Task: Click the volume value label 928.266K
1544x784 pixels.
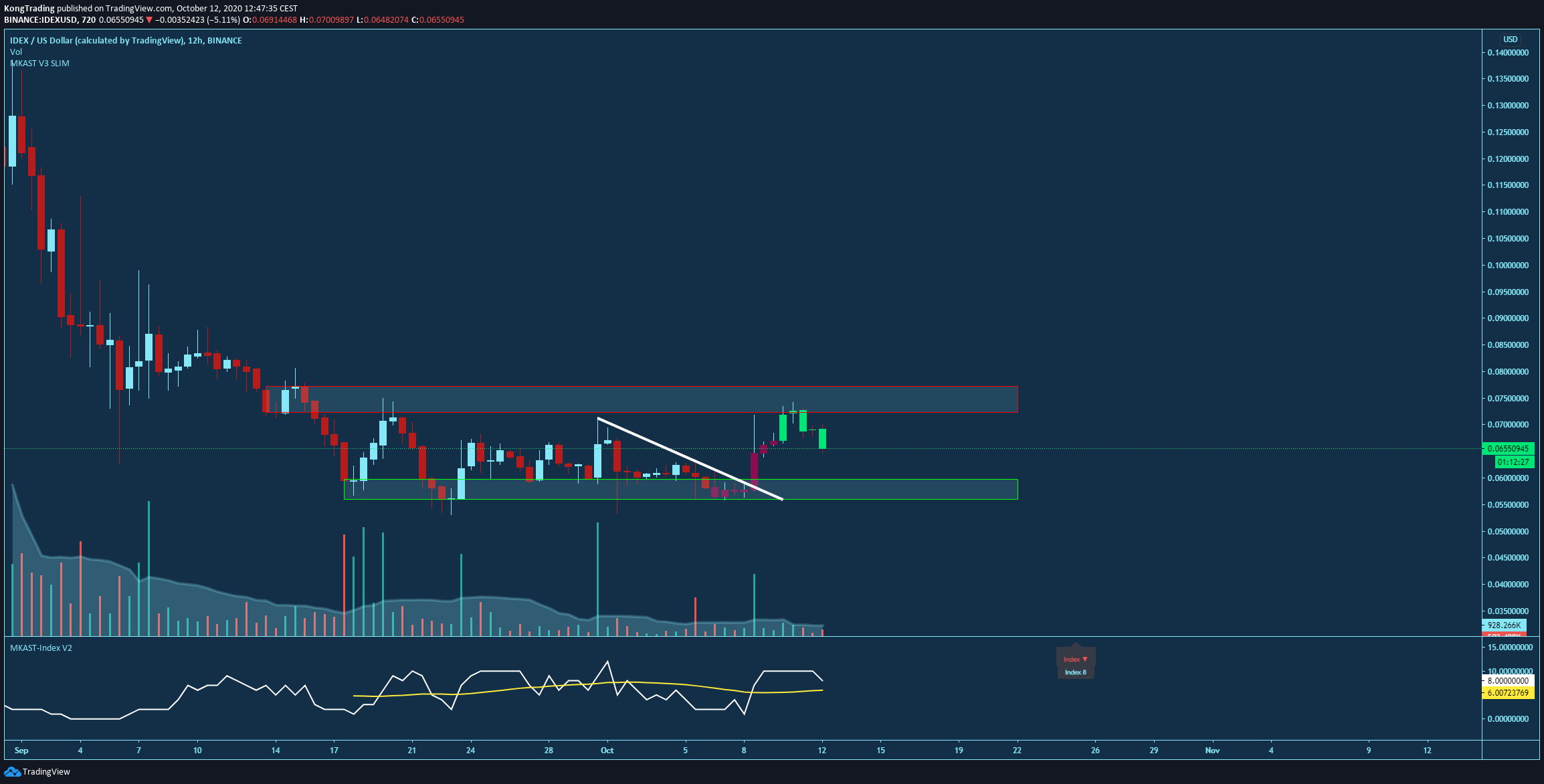Action: pyautogui.click(x=1504, y=625)
